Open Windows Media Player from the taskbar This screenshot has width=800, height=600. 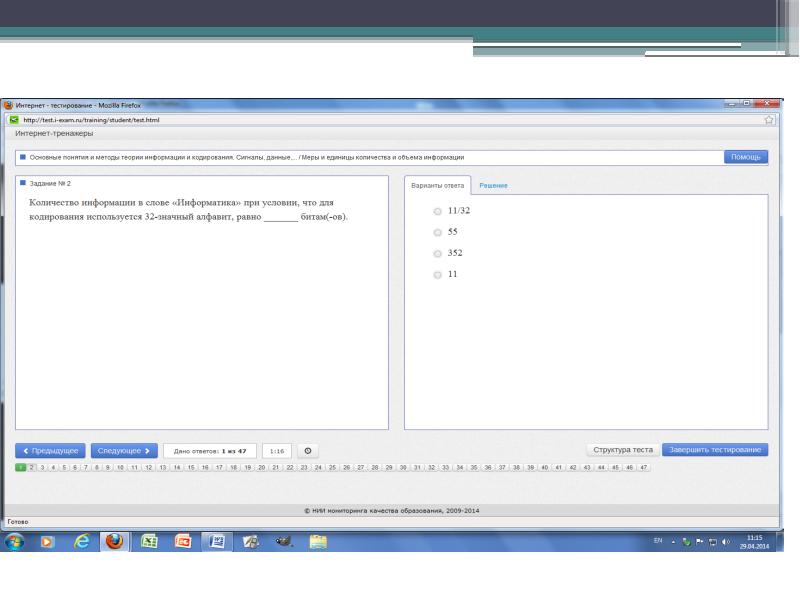pos(47,541)
